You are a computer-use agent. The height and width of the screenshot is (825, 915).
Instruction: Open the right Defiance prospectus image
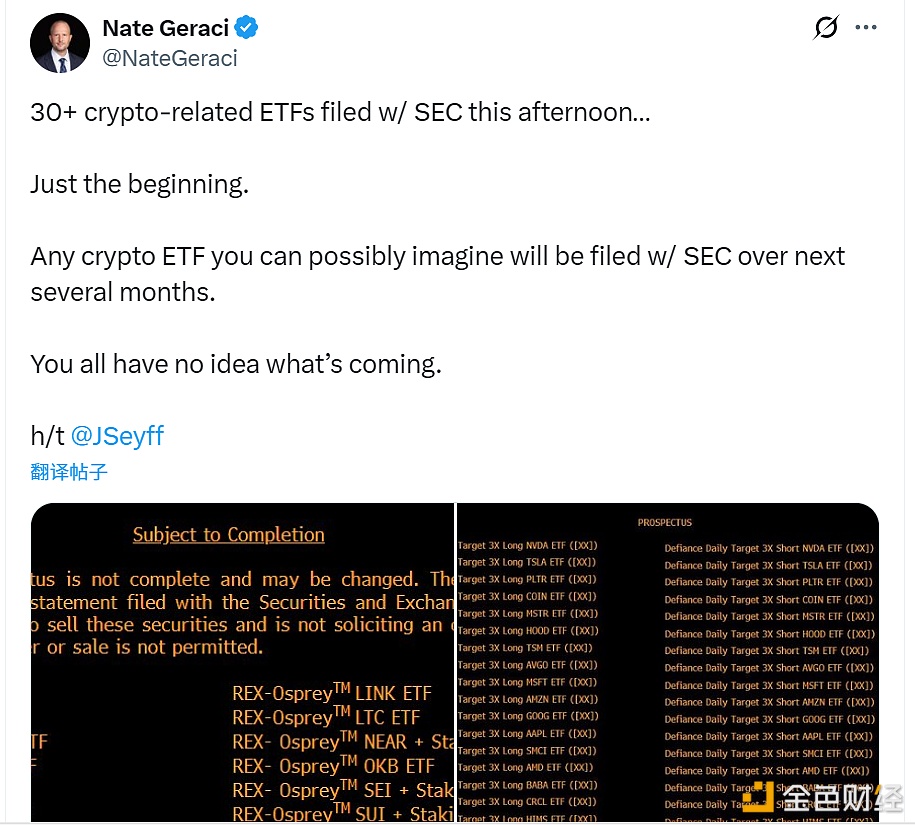(667, 662)
